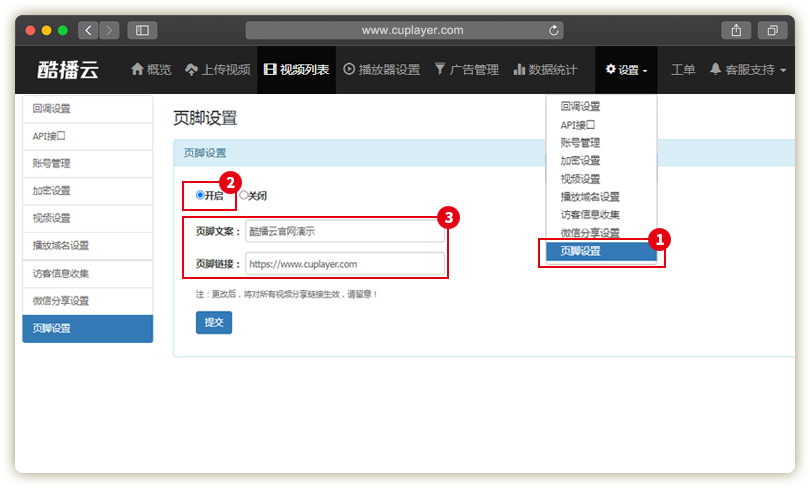The image size is (810, 488).
Task: Click the browser share icon
Action: [x=735, y=30]
